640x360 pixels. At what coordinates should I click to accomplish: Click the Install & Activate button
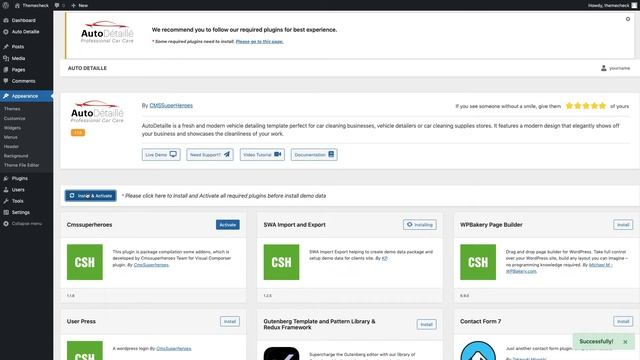click(x=91, y=196)
